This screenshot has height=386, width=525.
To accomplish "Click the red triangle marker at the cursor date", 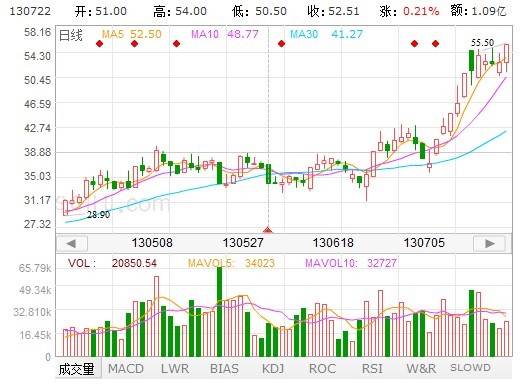I will coord(268,230).
